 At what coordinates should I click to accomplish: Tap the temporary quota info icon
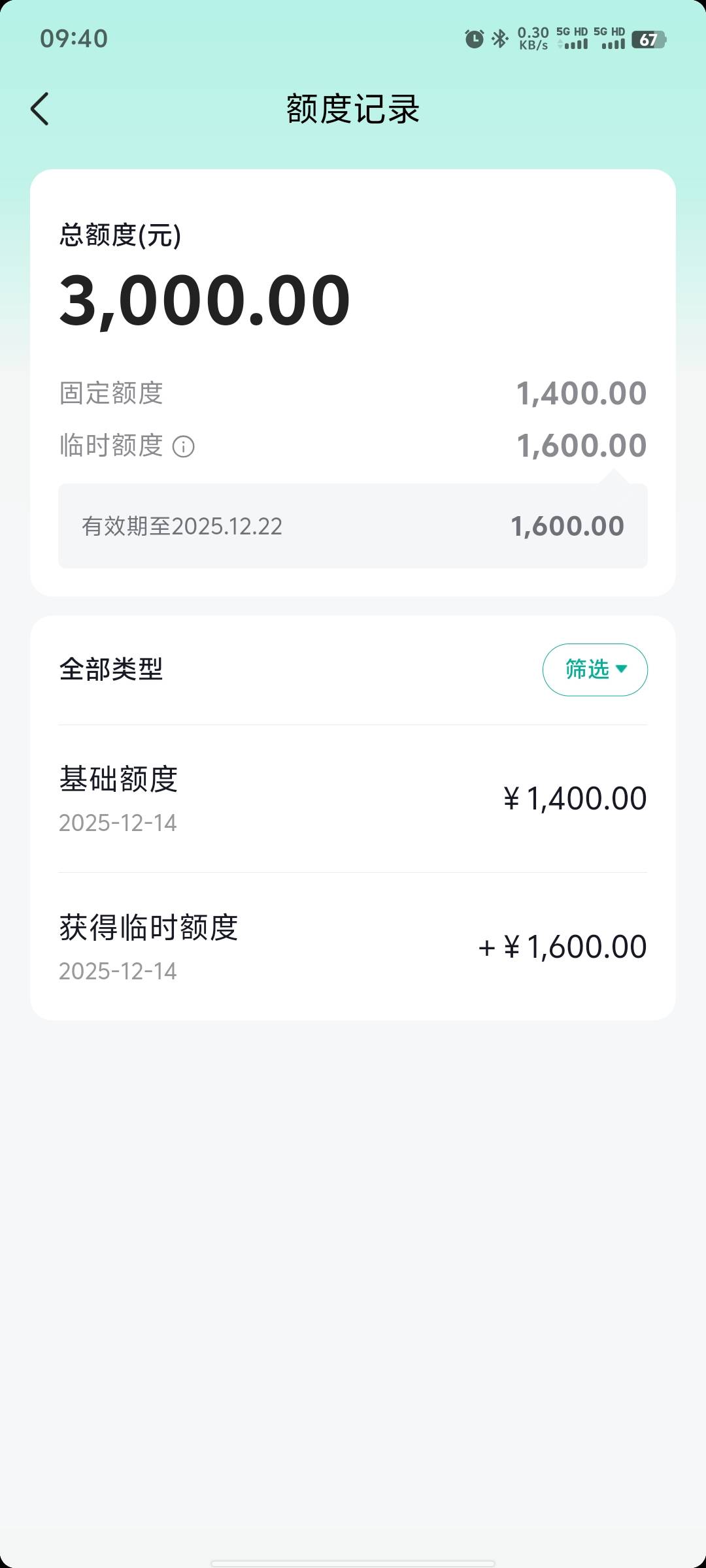click(x=183, y=447)
